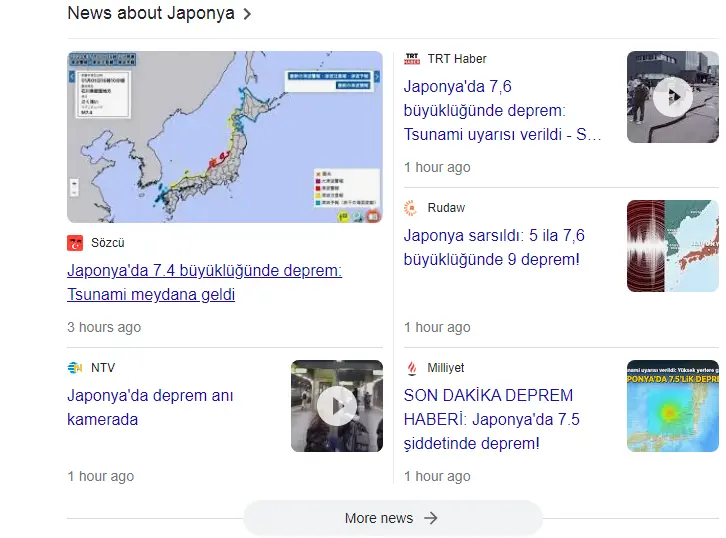Play the TRT Haber cracked road video
The height and width of the screenshot is (538, 726).
[x=673, y=97]
